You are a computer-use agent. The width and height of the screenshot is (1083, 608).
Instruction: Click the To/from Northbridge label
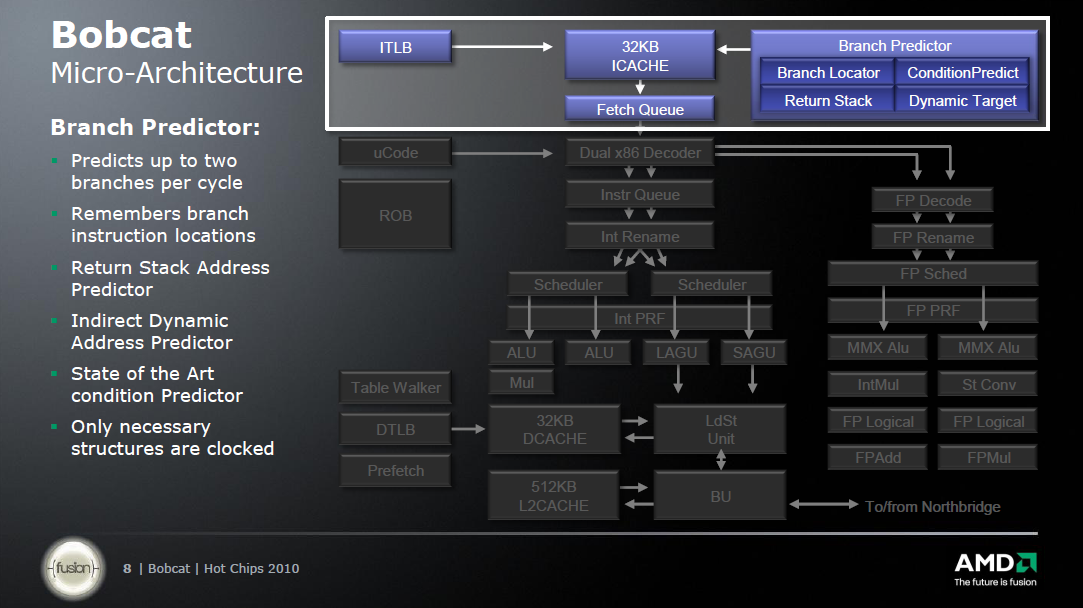pyautogui.click(x=932, y=507)
